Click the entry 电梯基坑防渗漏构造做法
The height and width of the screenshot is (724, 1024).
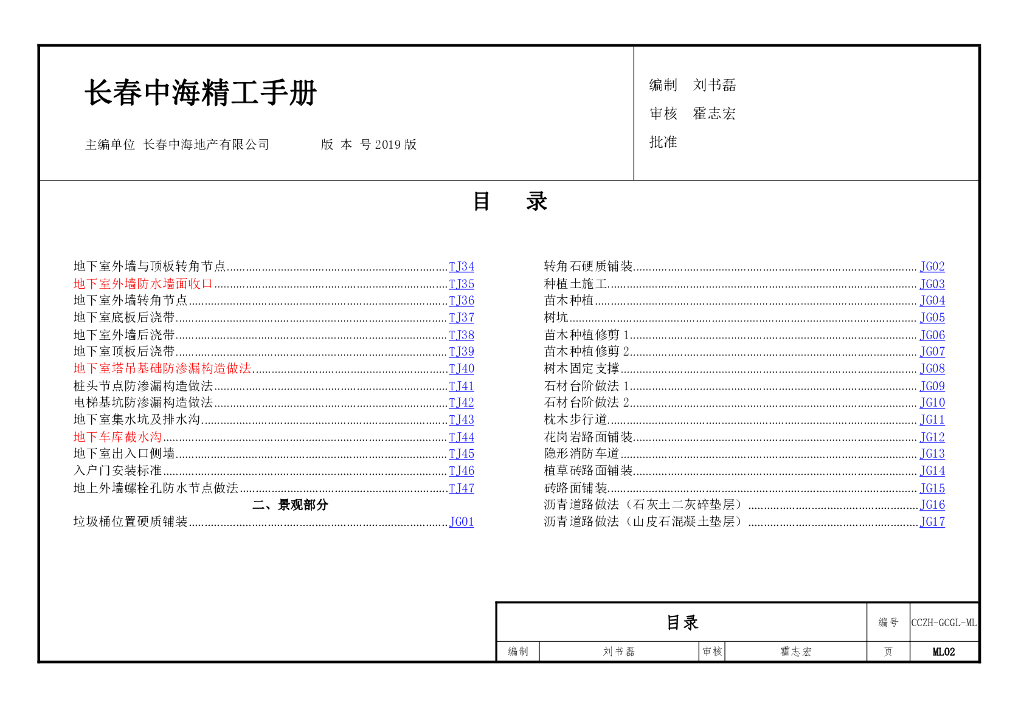point(143,403)
